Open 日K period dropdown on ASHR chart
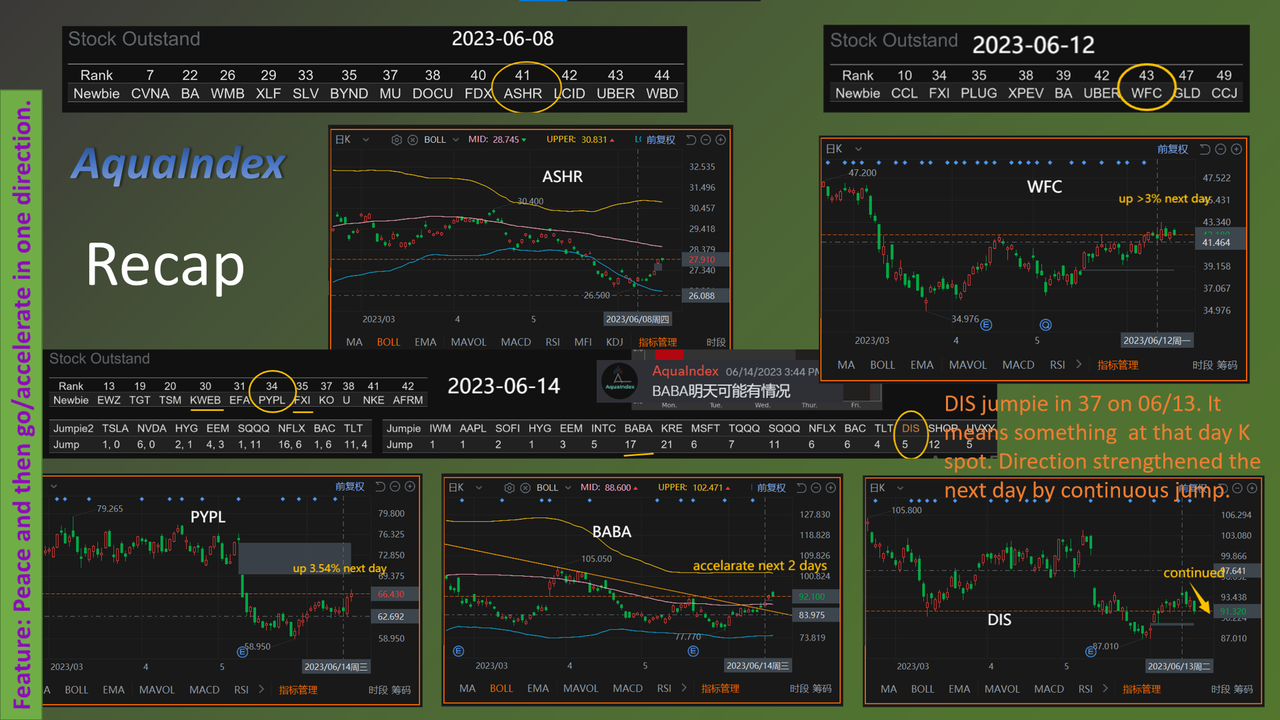This screenshot has width=1280, height=720. click(352, 140)
